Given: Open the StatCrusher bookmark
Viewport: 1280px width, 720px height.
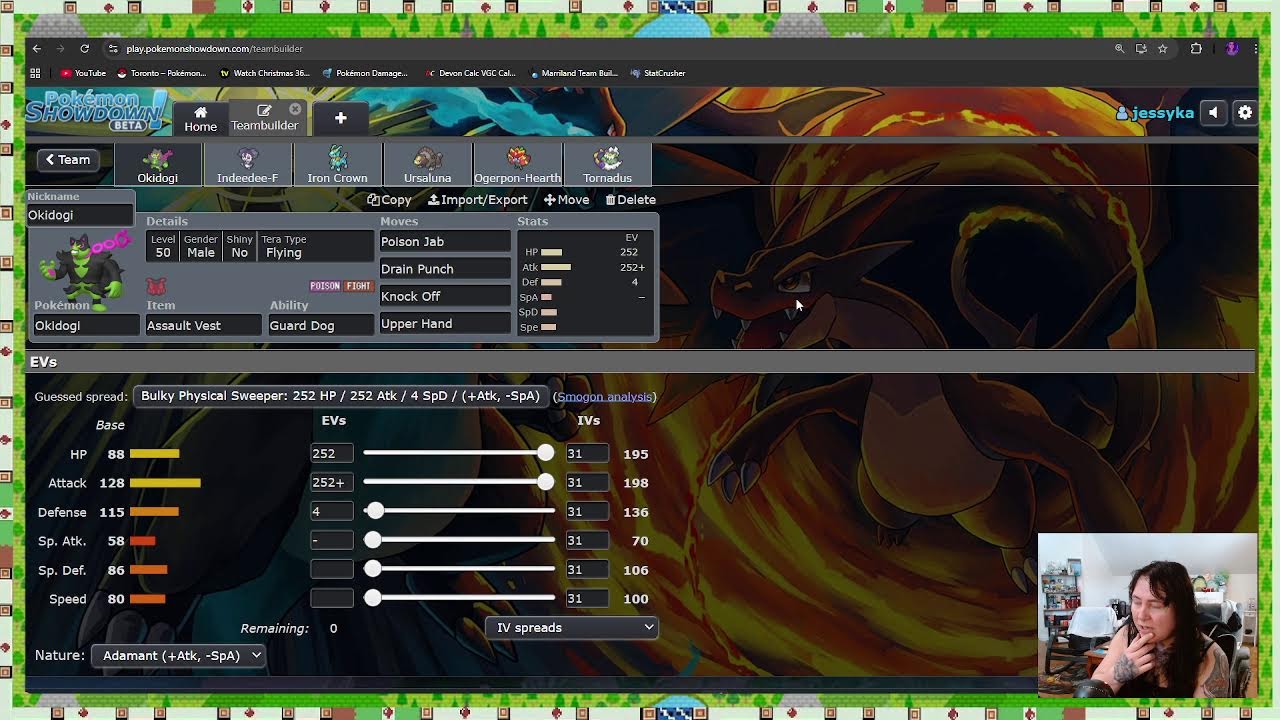Looking at the screenshot, I should 658,73.
